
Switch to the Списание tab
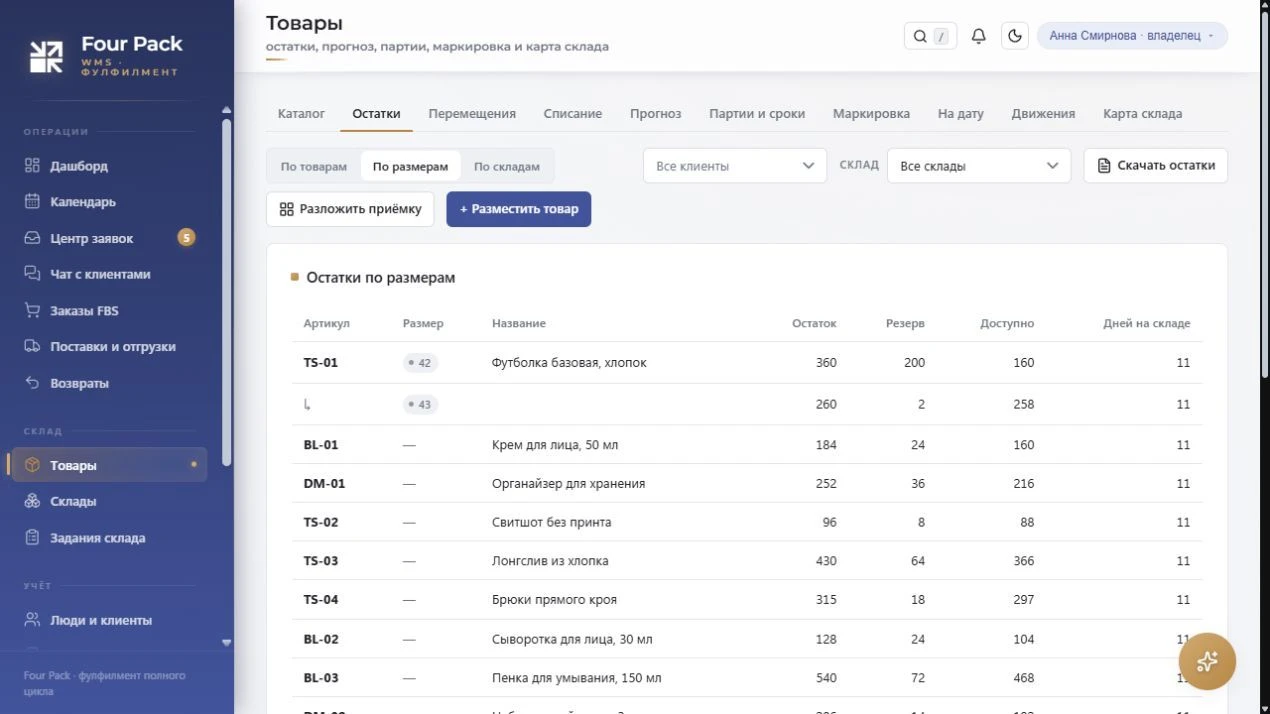[x=573, y=113]
